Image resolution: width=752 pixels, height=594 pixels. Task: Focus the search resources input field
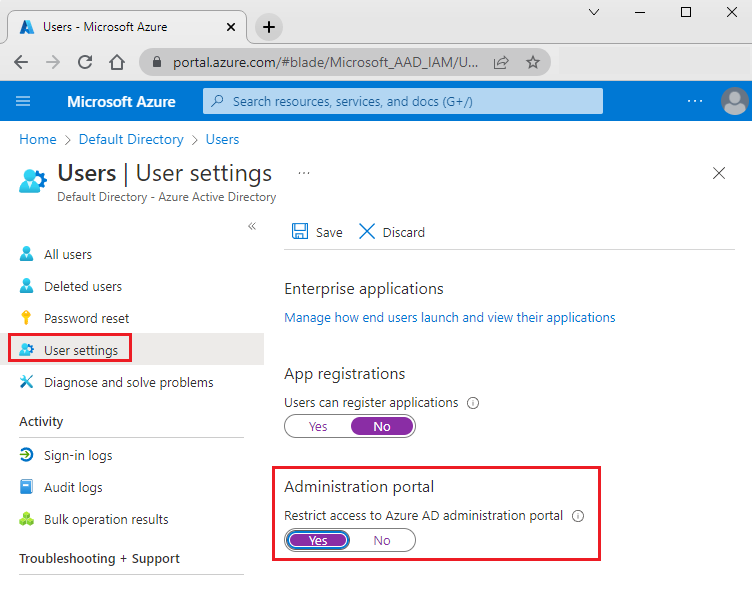403,101
